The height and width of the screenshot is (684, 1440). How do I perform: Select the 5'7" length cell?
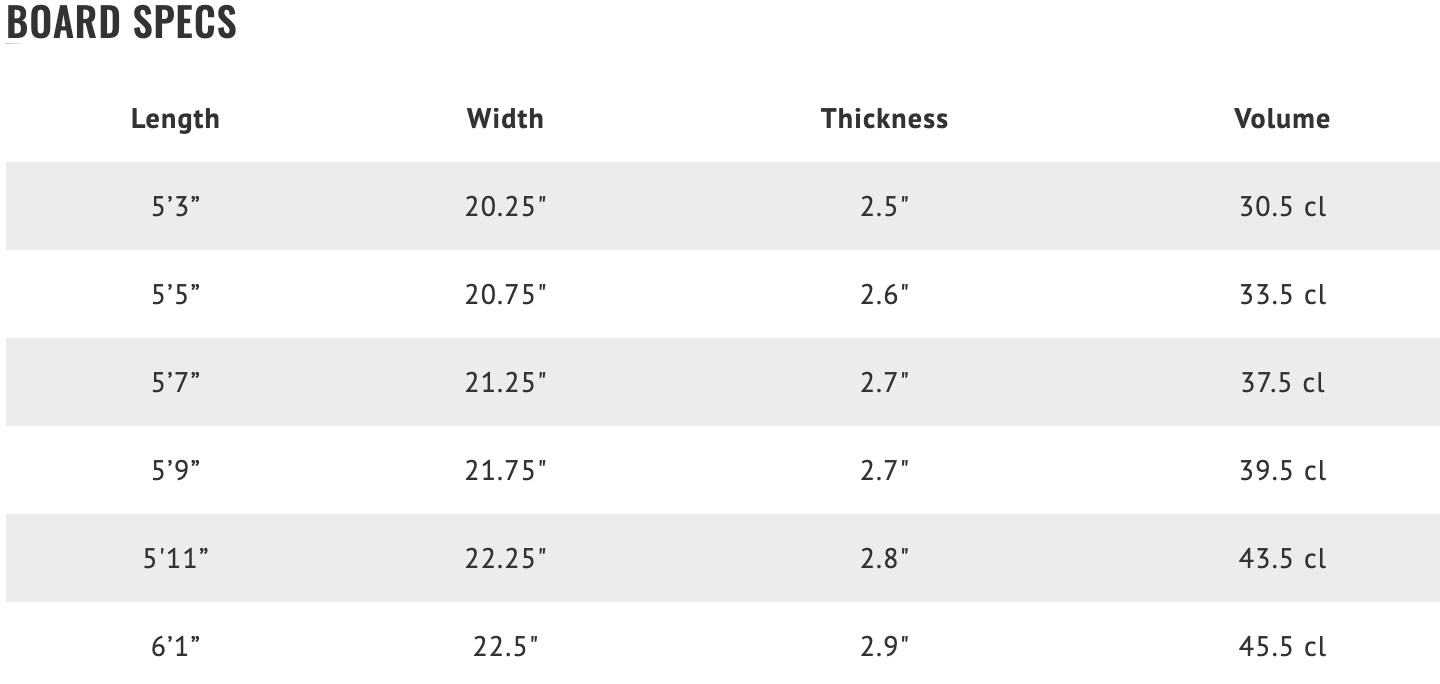(x=175, y=383)
